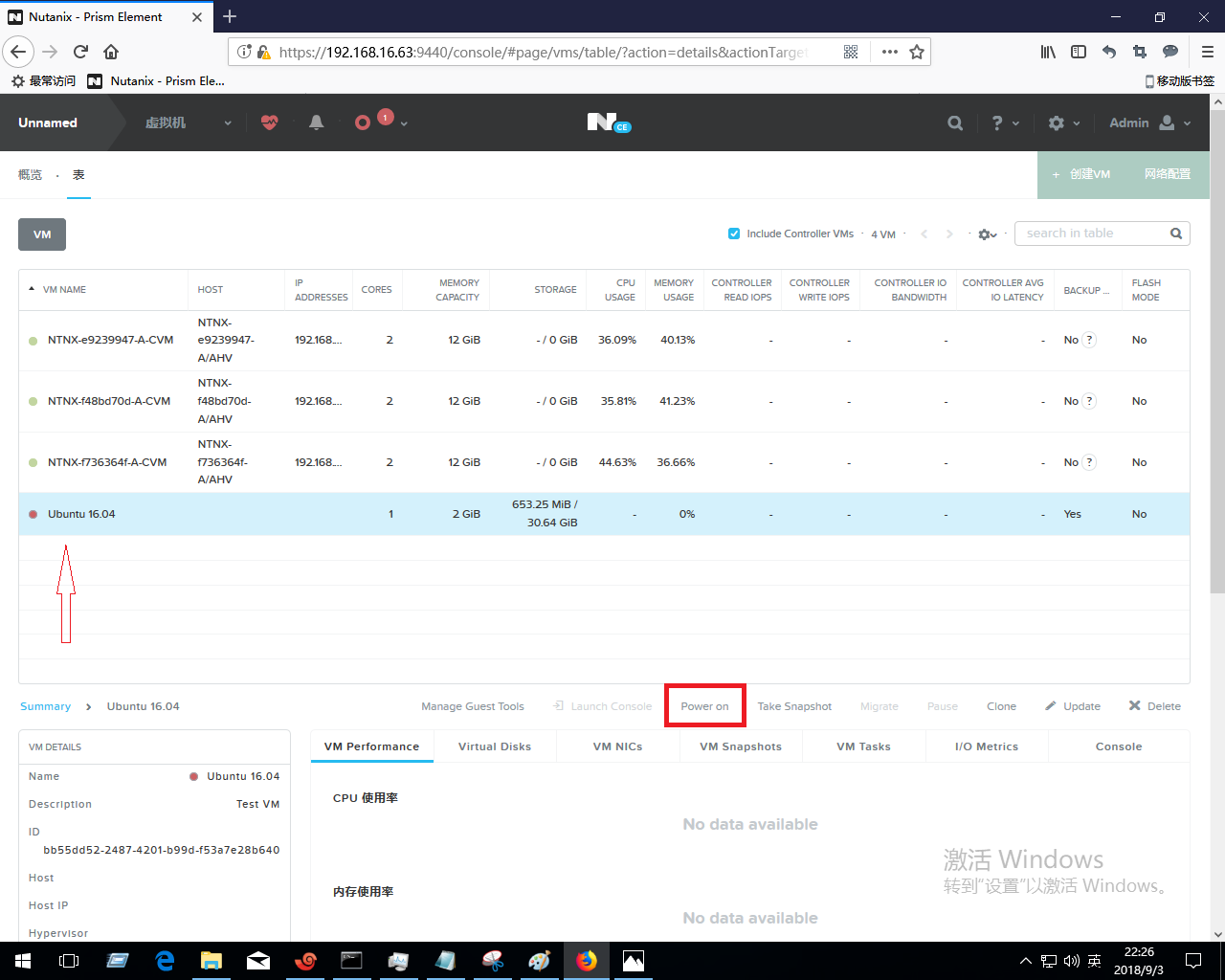The height and width of the screenshot is (980, 1225).
Task: Click the Nutanix CE logo
Action: click(609, 122)
